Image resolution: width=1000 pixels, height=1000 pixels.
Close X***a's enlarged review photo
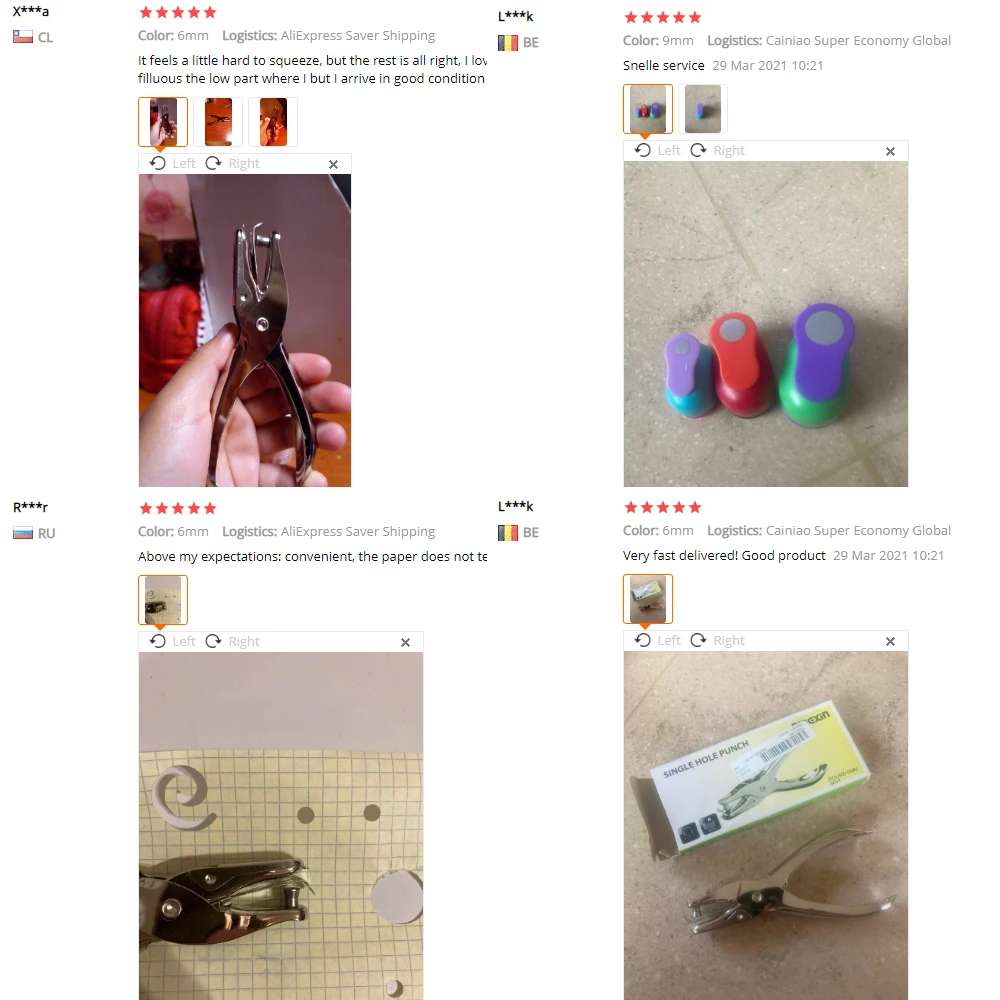pyautogui.click(x=333, y=165)
